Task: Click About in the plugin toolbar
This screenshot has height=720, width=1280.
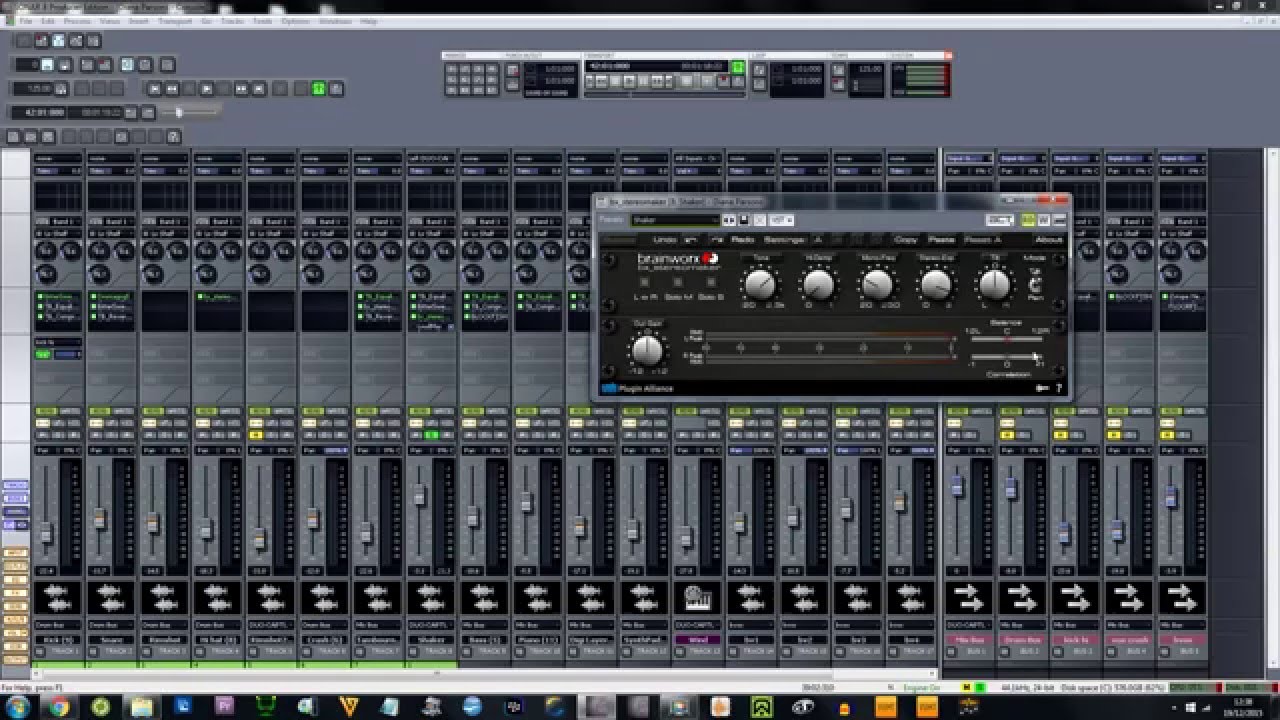Action: (1048, 240)
